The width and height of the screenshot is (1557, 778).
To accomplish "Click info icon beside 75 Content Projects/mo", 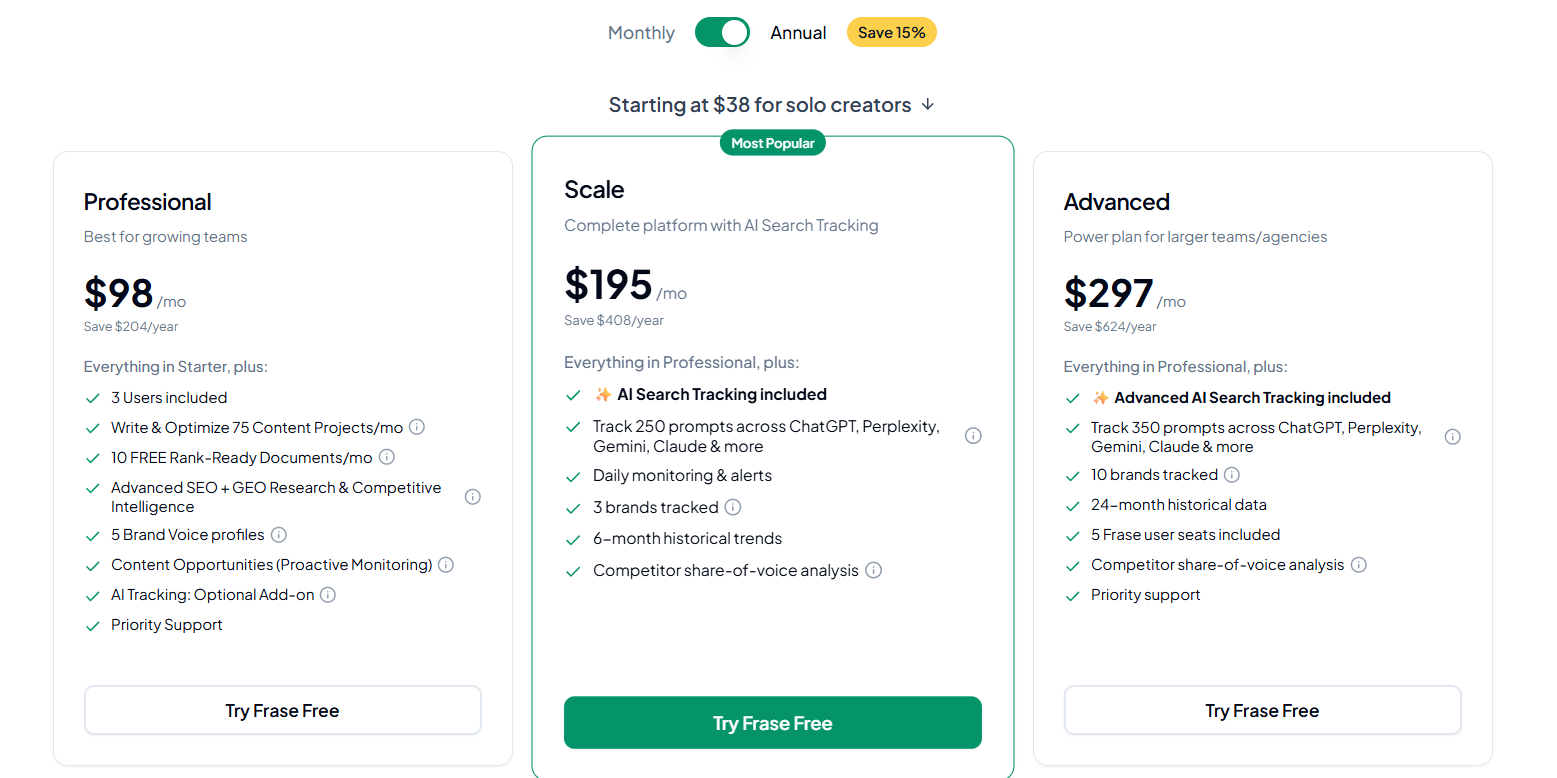I will (417, 427).
